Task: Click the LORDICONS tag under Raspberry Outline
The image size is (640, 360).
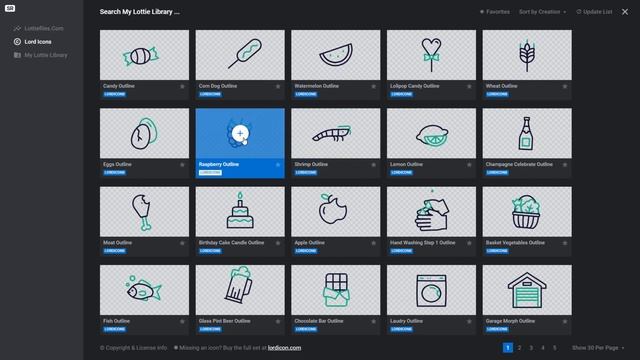Action: tap(210, 173)
